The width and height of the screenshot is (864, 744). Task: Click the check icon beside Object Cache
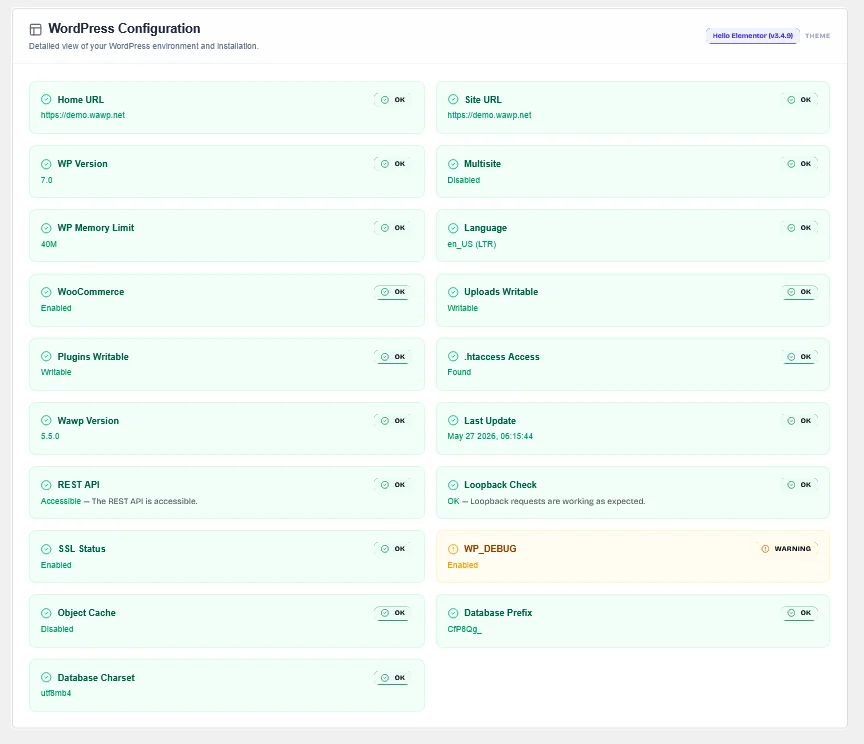pos(46,612)
